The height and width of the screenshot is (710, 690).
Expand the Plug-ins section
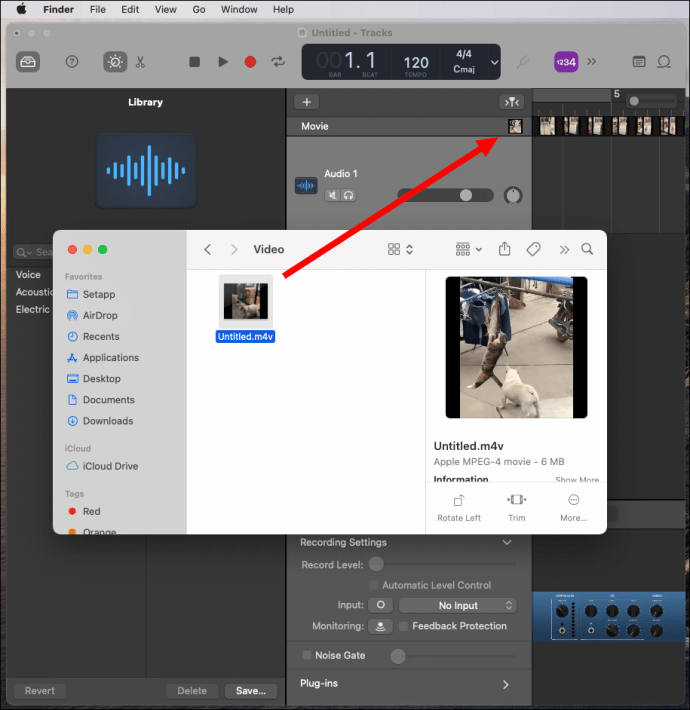506,684
